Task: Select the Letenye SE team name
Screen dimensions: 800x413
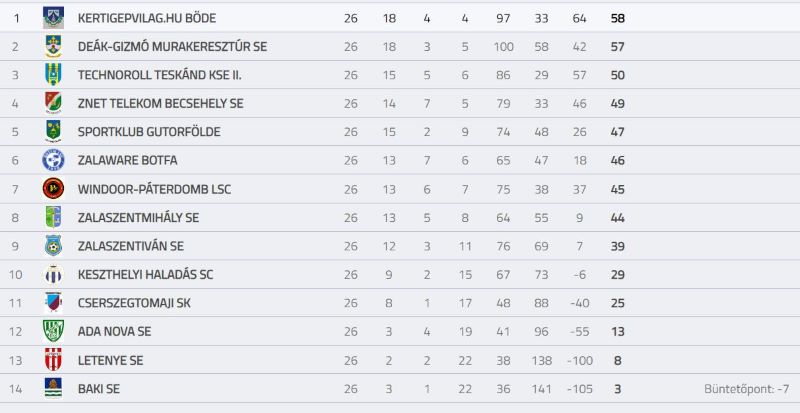Action: coord(110,360)
